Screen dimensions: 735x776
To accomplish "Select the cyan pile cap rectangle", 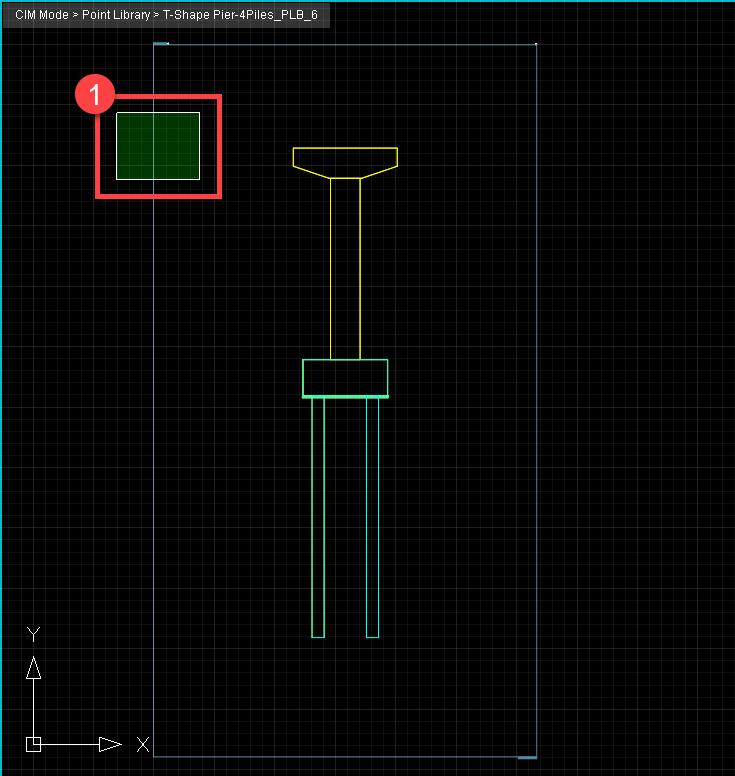I will (x=345, y=378).
